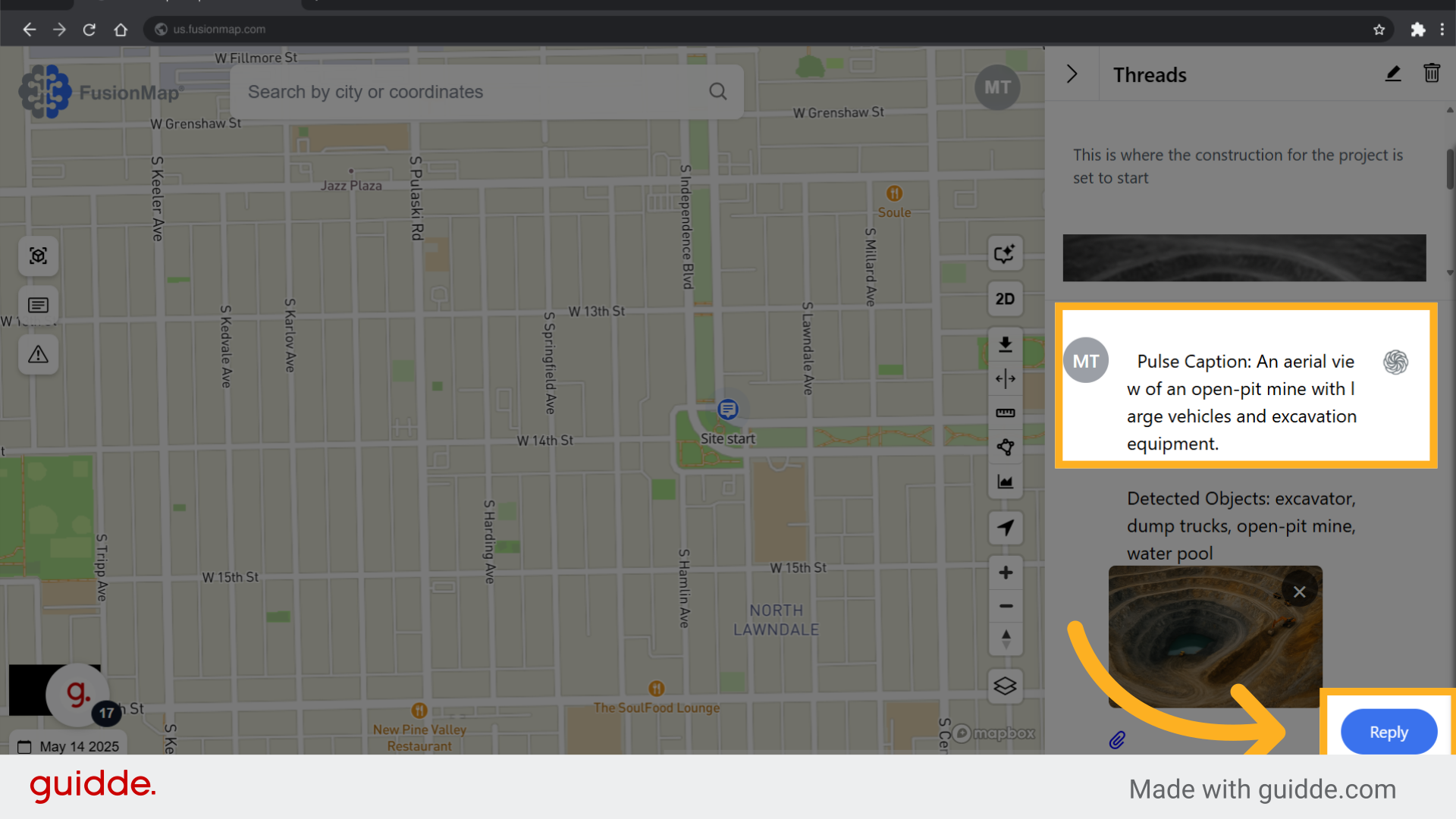Zoom out with the minus button
This screenshot has height=819, width=1456.
click(x=1006, y=606)
